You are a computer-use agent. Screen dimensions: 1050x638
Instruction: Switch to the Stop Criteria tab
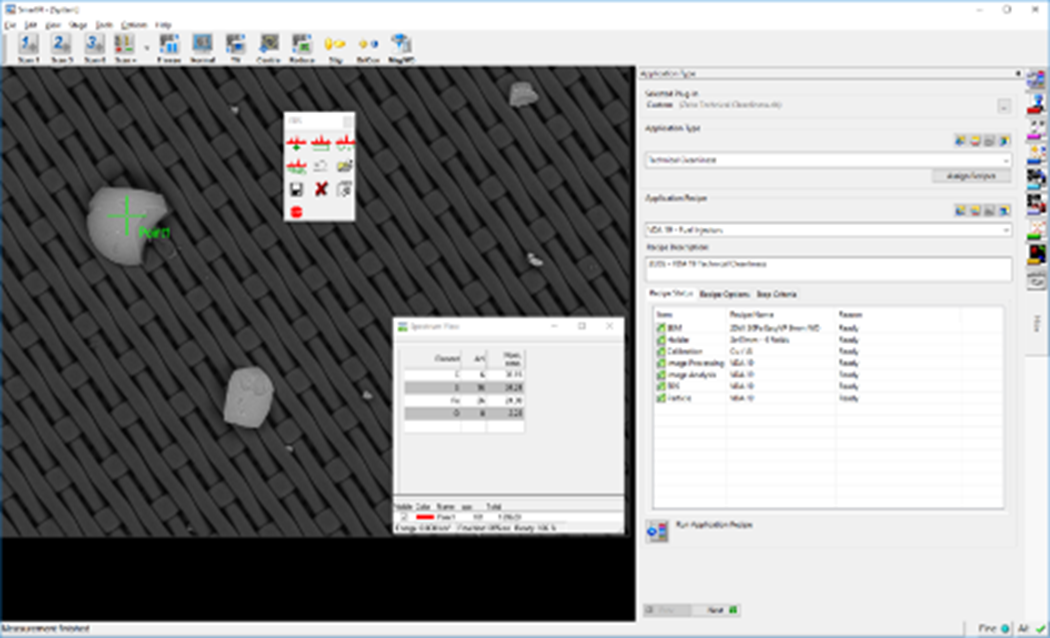pos(776,294)
